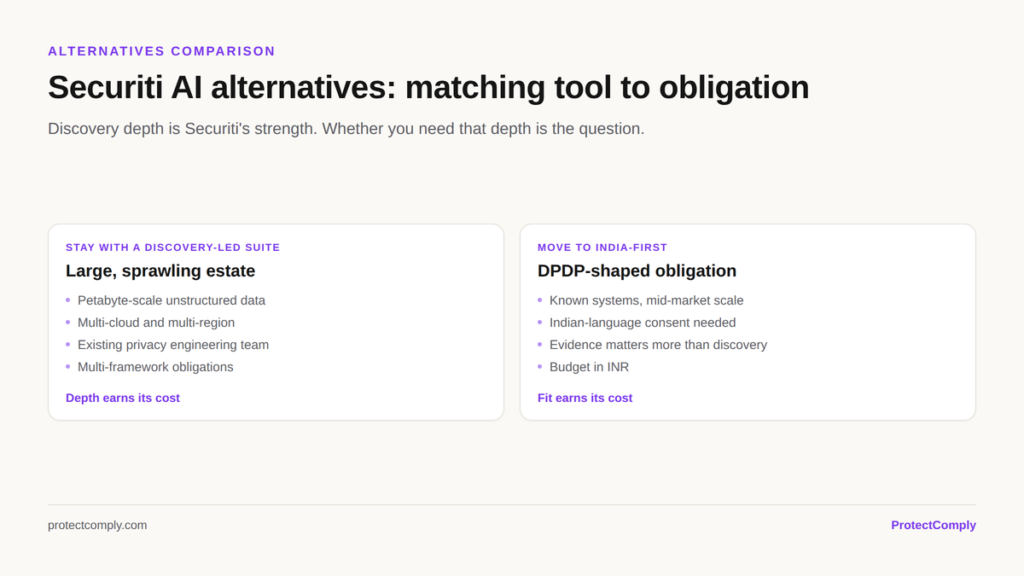Viewport: 1024px width, 576px height.
Task: Click the 'Depth earns its cost' text
Action: point(122,398)
